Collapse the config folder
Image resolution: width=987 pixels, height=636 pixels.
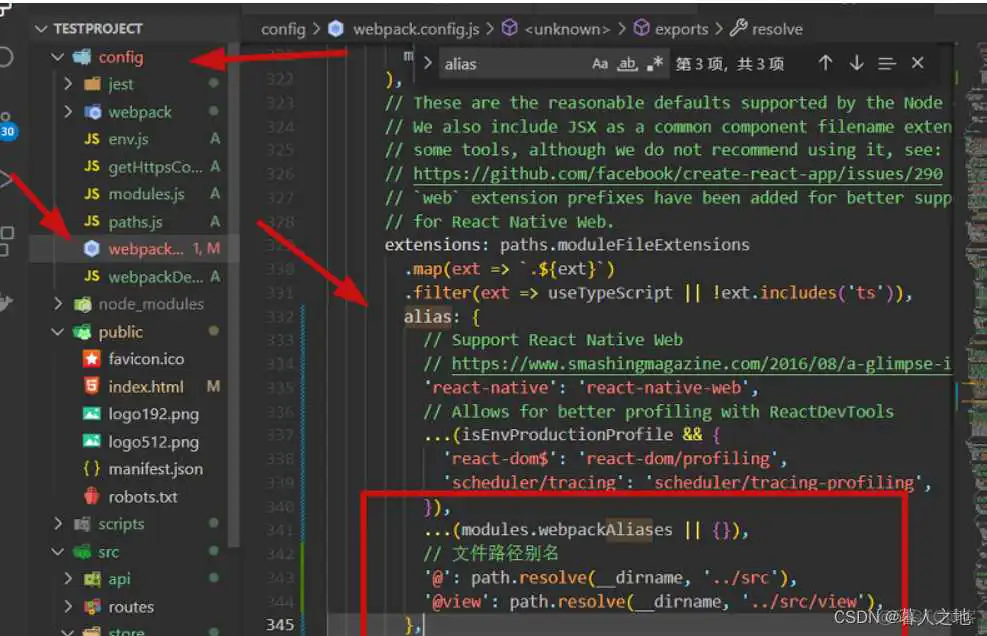point(58,57)
